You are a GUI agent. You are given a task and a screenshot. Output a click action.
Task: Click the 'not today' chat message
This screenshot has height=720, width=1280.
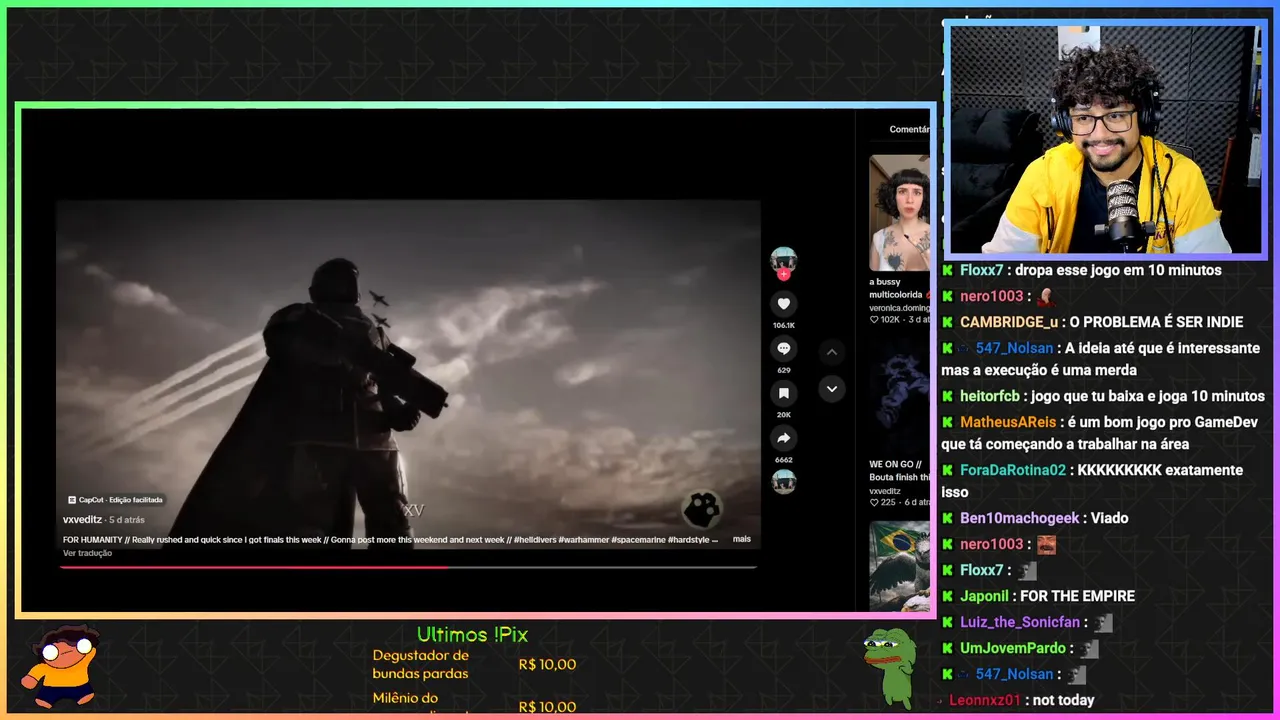(1063, 700)
